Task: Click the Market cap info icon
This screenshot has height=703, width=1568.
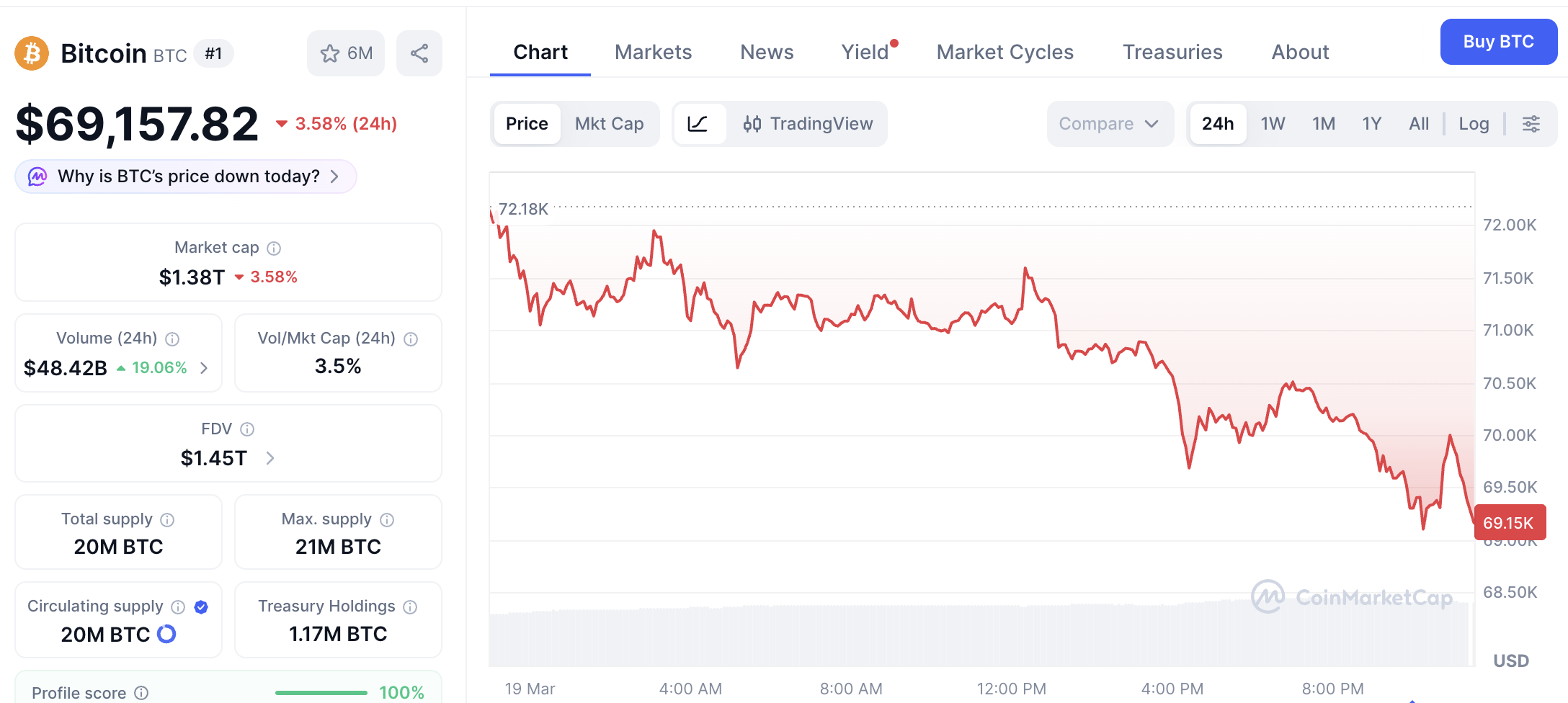Action: [x=274, y=248]
